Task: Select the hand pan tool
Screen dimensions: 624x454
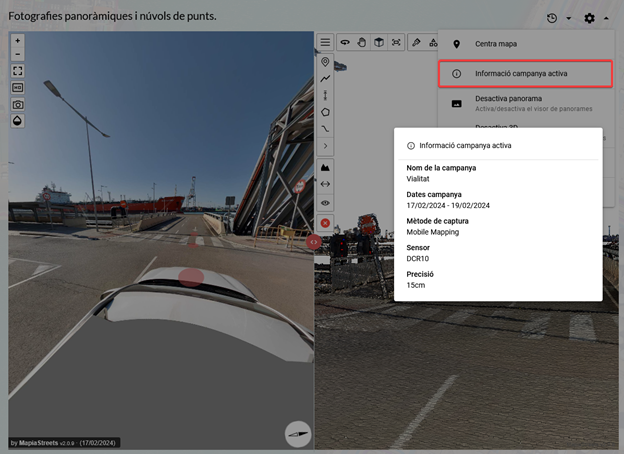Action: coord(362,43)
